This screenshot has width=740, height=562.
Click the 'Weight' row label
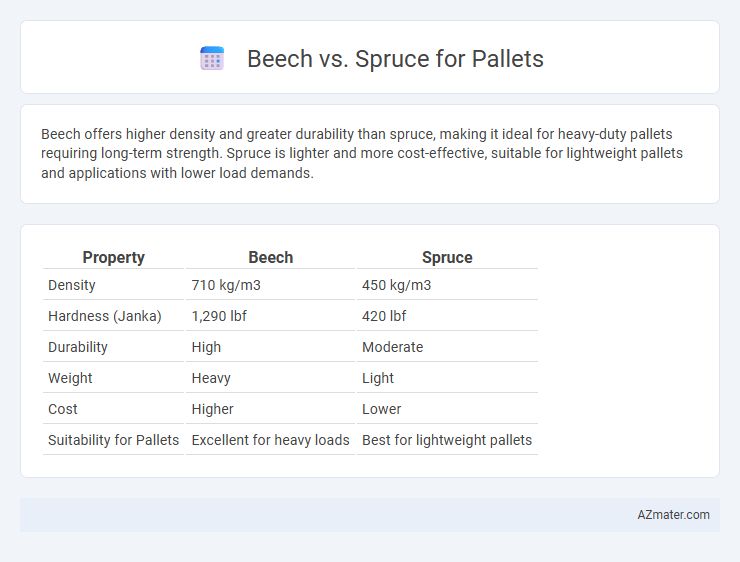click(70, 378)
